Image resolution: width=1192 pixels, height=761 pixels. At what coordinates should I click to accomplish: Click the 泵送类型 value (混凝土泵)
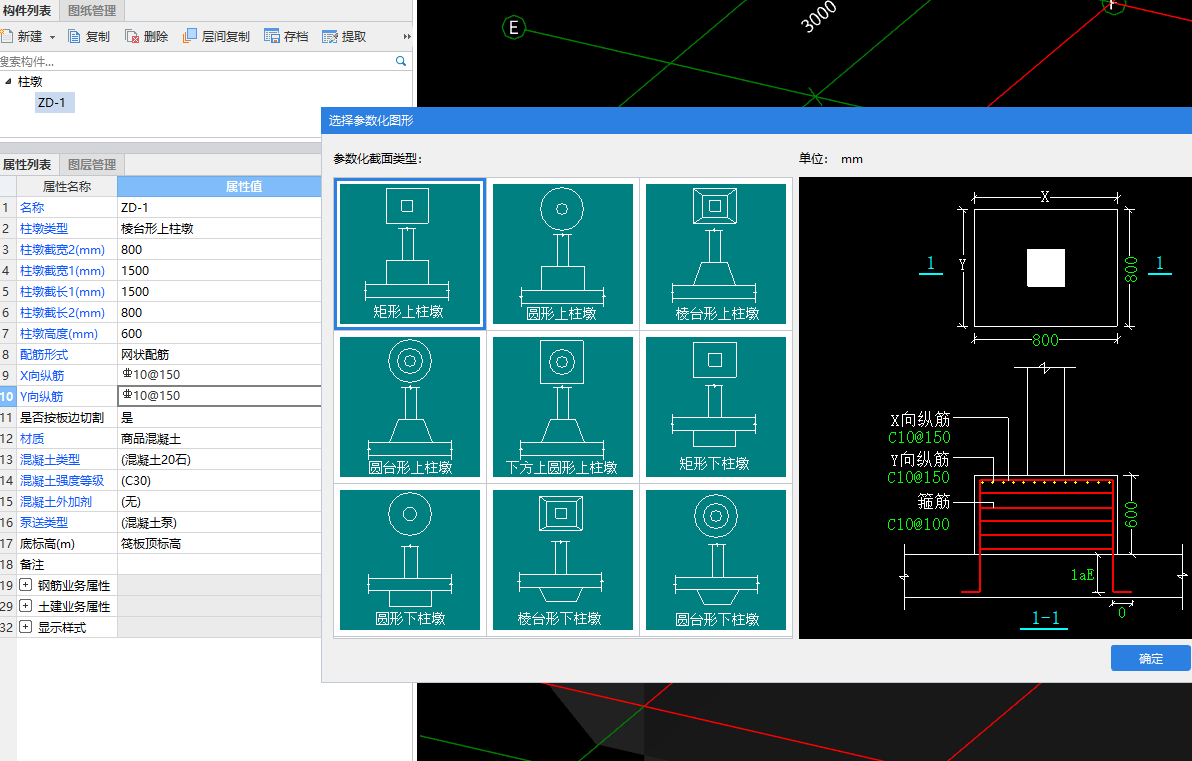[x=219, y=522]
